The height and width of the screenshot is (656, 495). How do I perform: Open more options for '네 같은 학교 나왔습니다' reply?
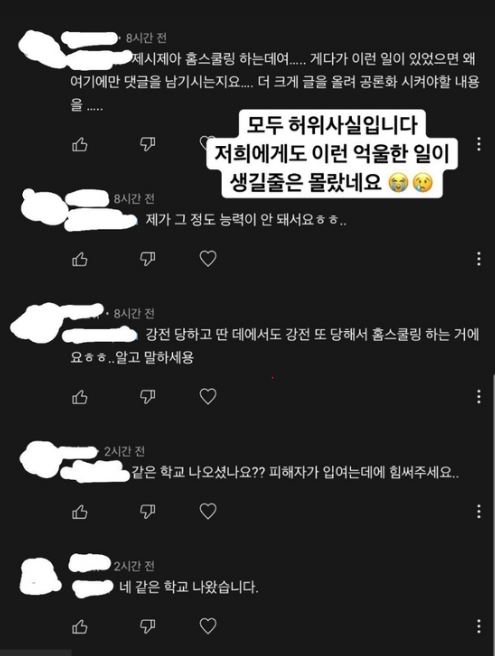coord(479,626)
